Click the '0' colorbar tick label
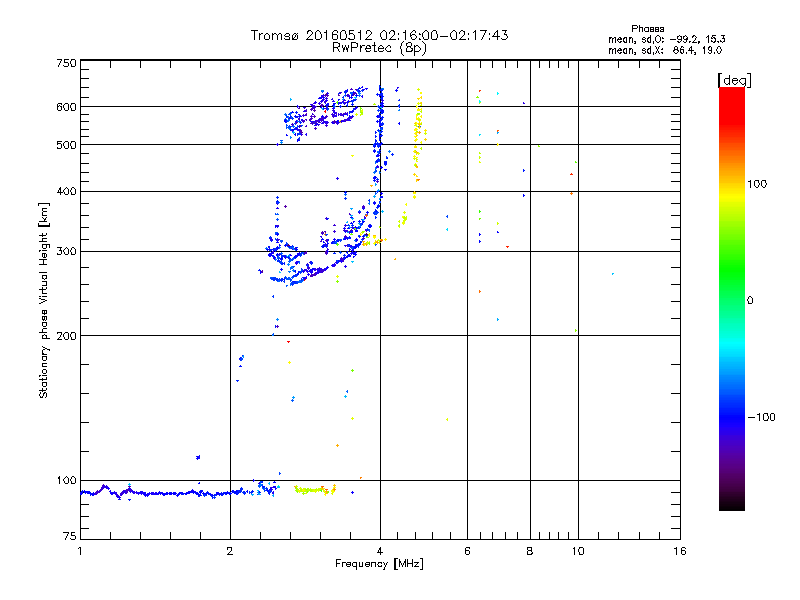The height and width of the screenshot is (600, 800). tap(749, 300)
